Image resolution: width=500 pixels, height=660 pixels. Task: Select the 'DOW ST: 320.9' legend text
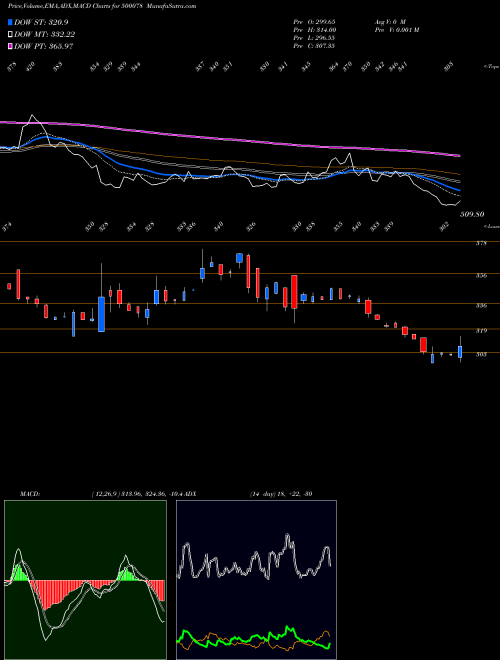click(41, 22)
